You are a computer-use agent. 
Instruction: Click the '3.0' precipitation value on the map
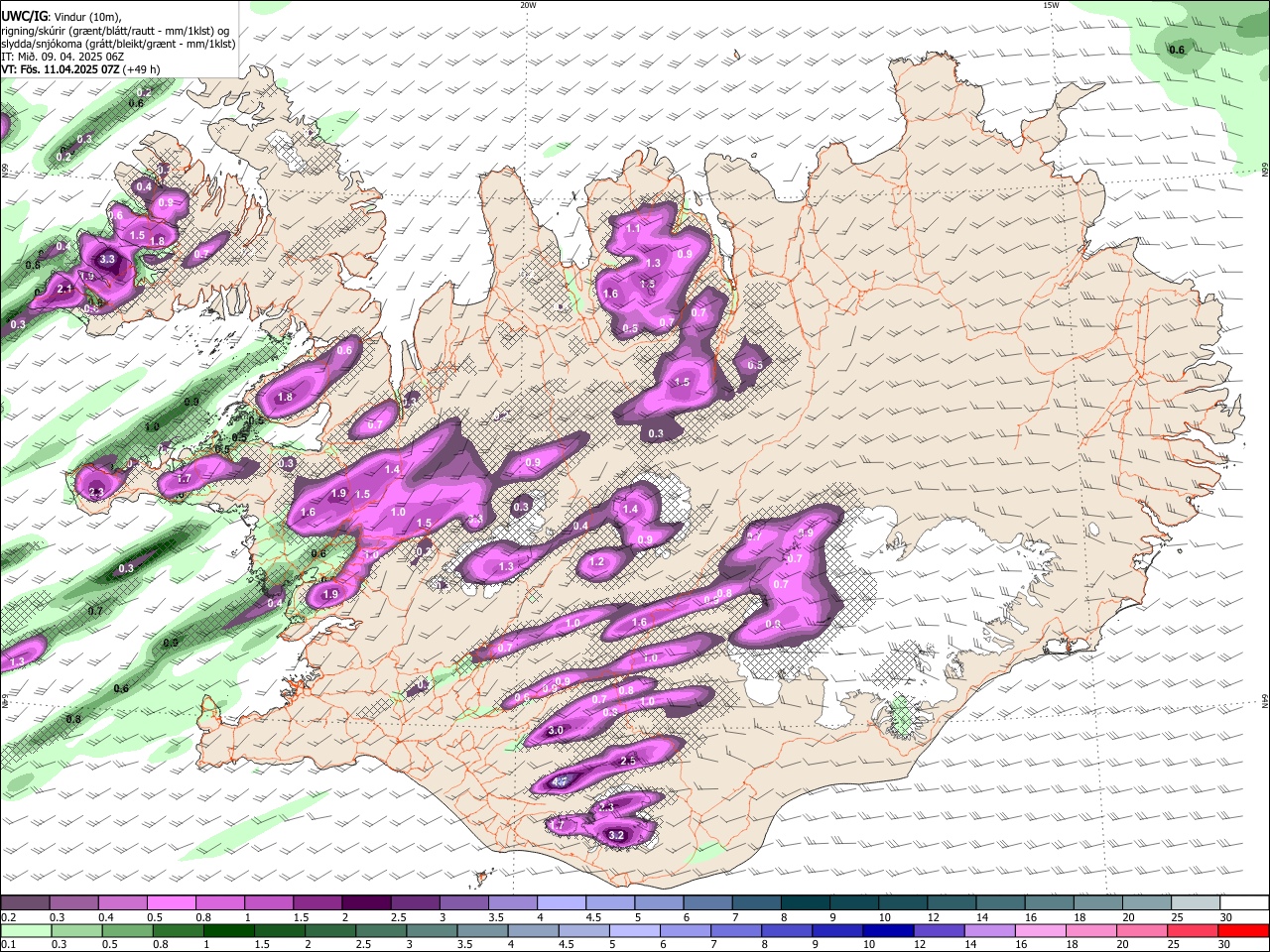(x=556, y=730)
